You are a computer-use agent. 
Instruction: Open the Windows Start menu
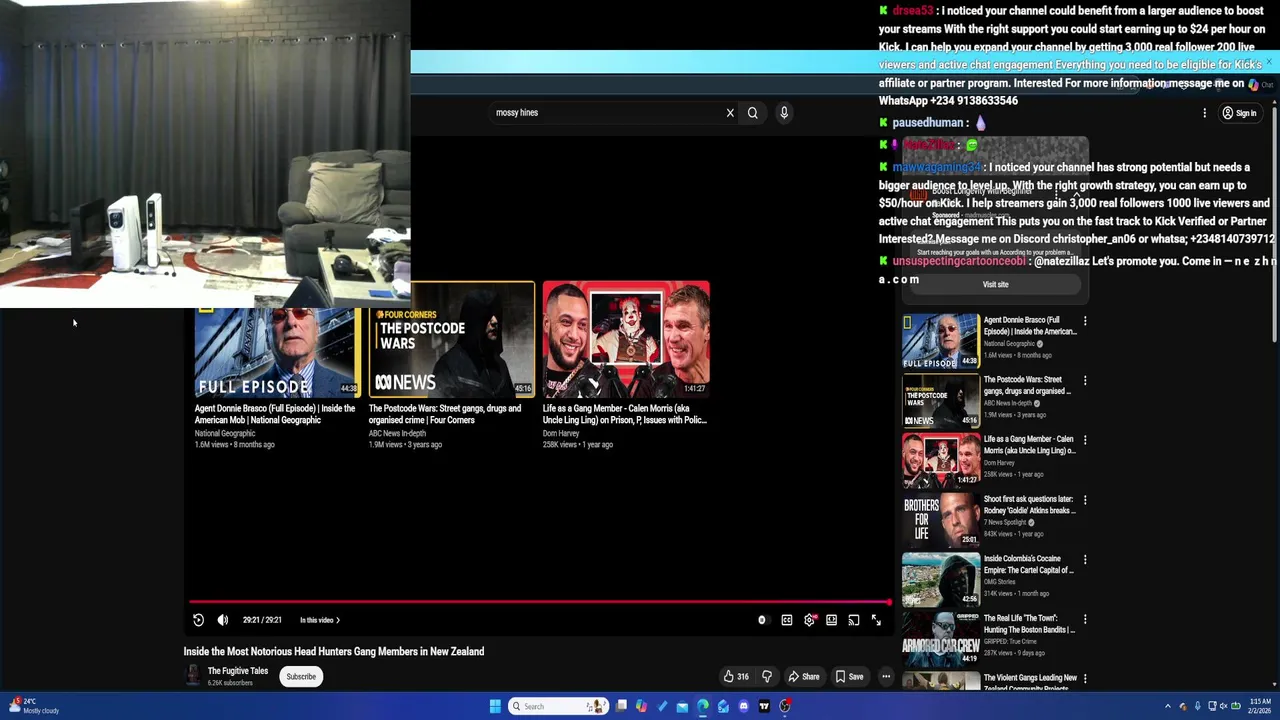(x=495, y=707)
